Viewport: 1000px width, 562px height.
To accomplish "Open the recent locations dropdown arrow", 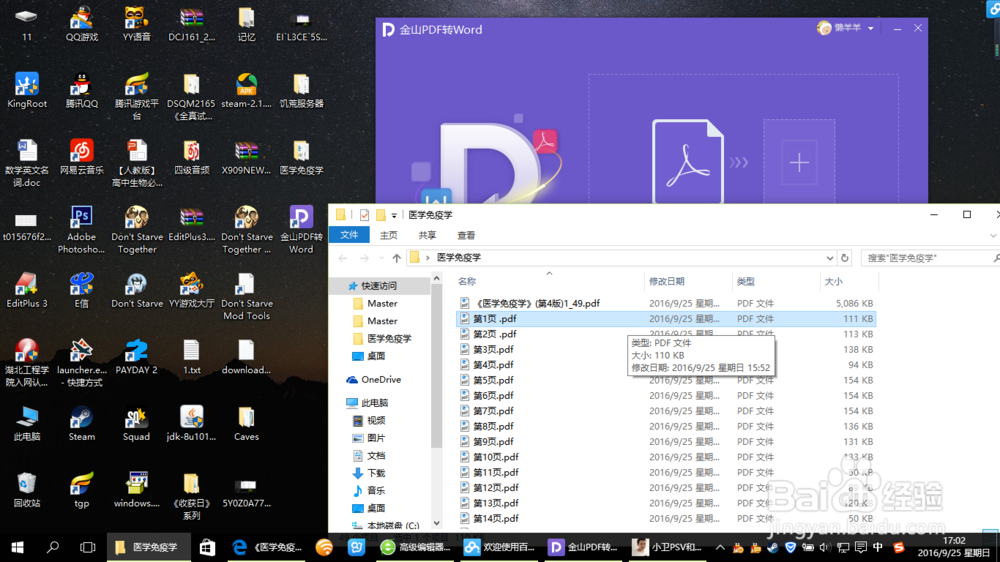I will point(381,258).
